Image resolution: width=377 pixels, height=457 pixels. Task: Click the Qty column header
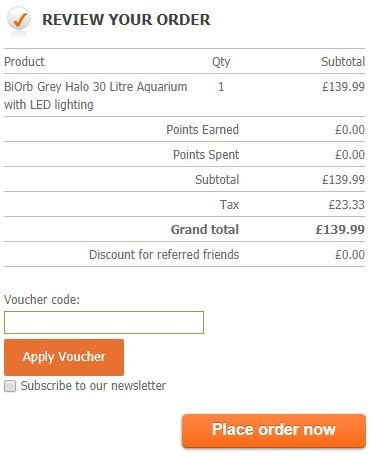click(x=221, y=62)
